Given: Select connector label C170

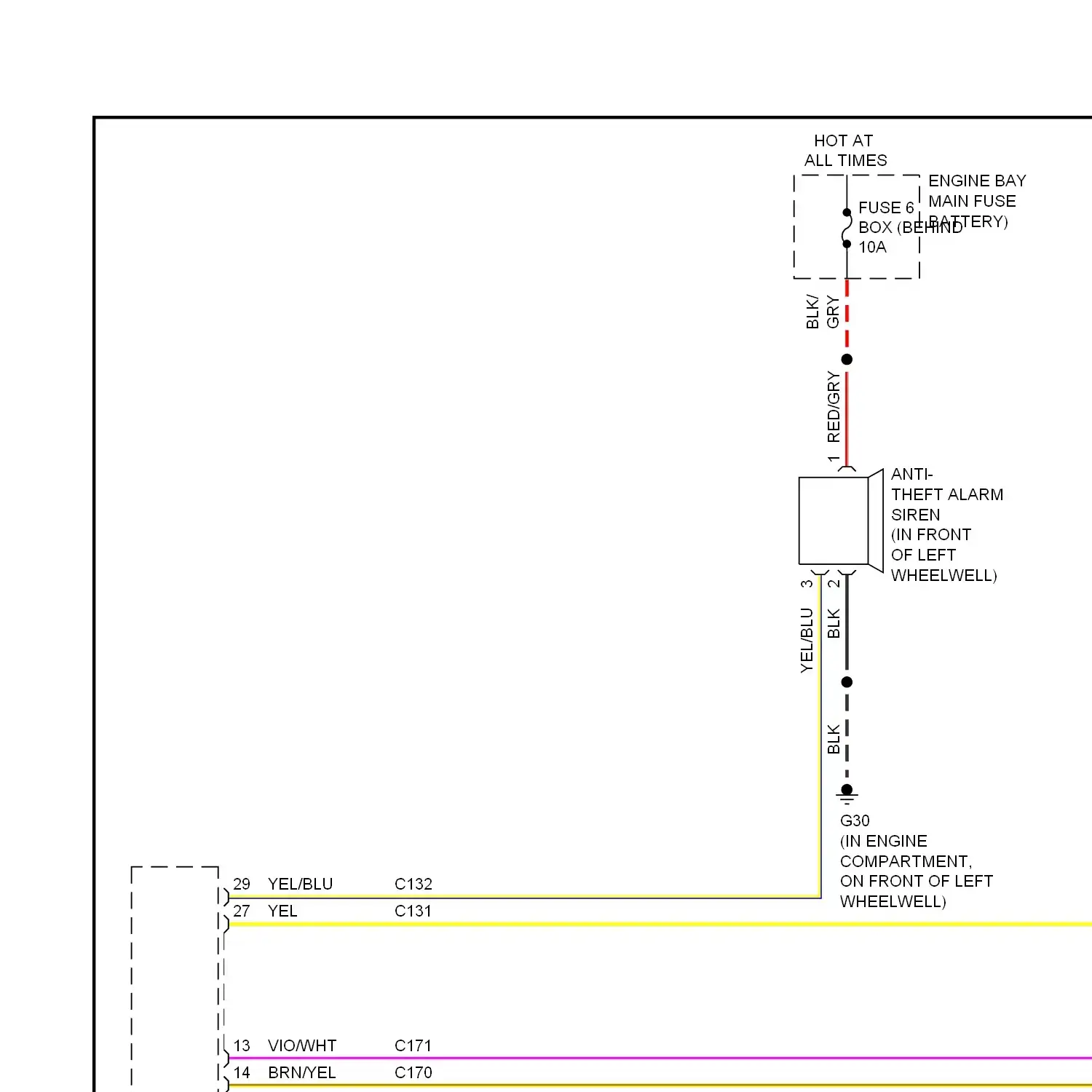Looking at the screenshot, I should tap(414, 1072).
